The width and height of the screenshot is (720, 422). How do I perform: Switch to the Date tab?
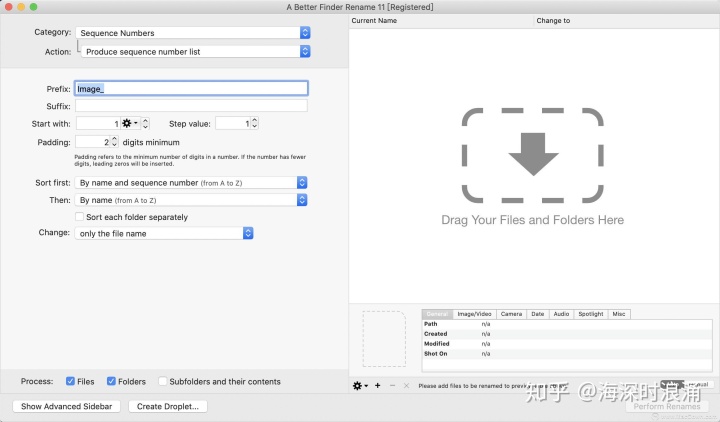[538, 314]
